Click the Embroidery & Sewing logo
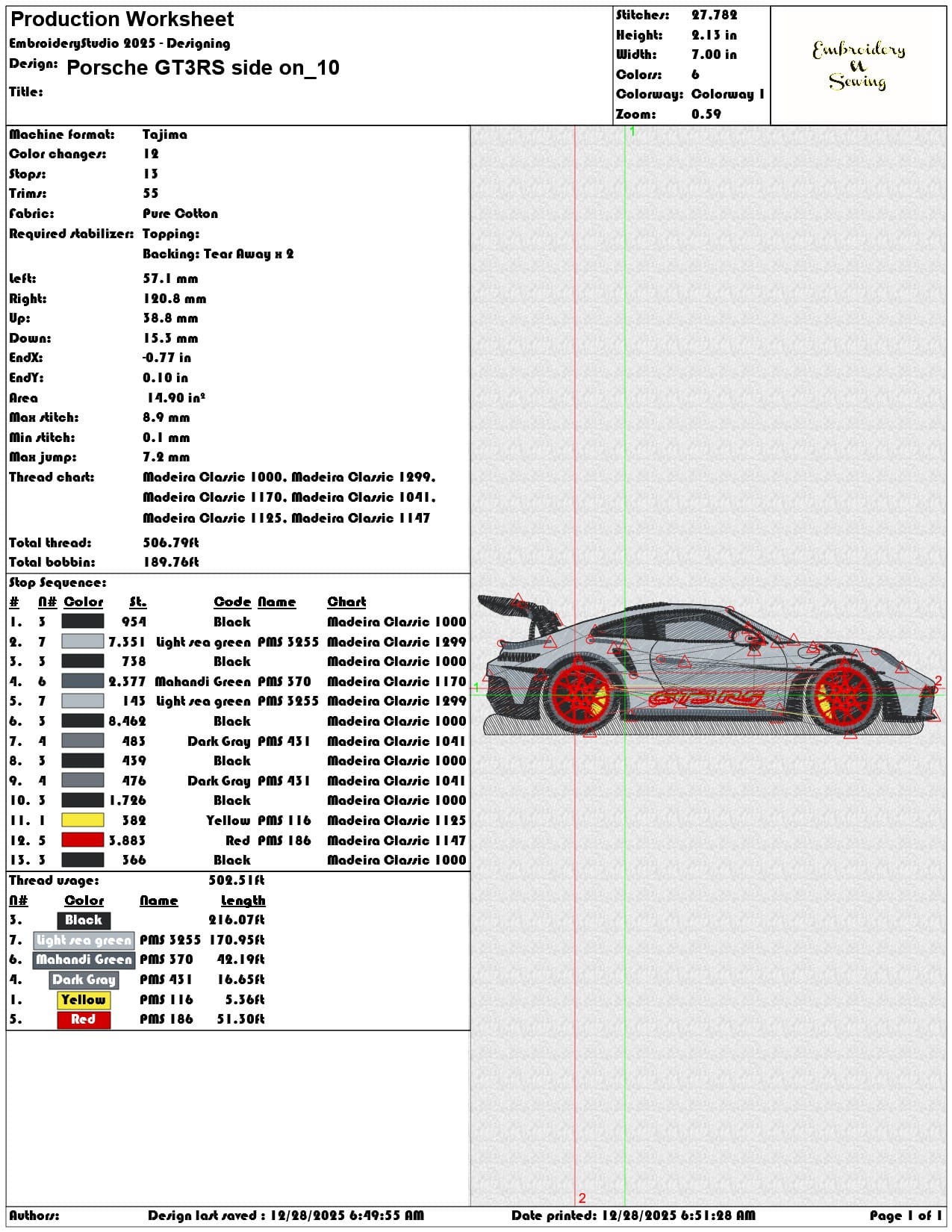This screenshot has height=1232, width=952. [859, 66]
